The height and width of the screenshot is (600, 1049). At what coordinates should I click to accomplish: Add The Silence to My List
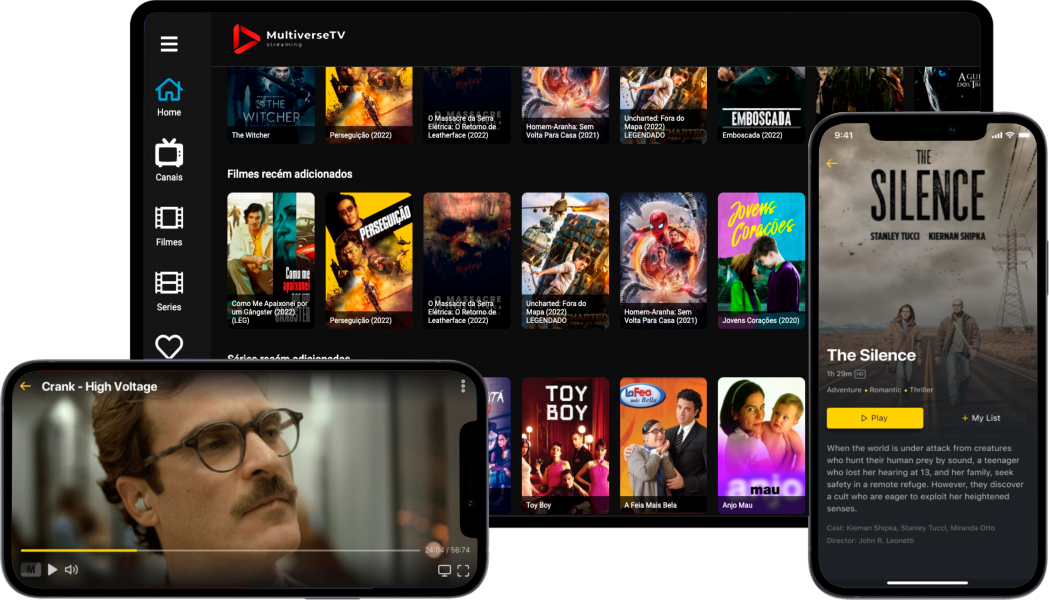[x=980, y=418]
